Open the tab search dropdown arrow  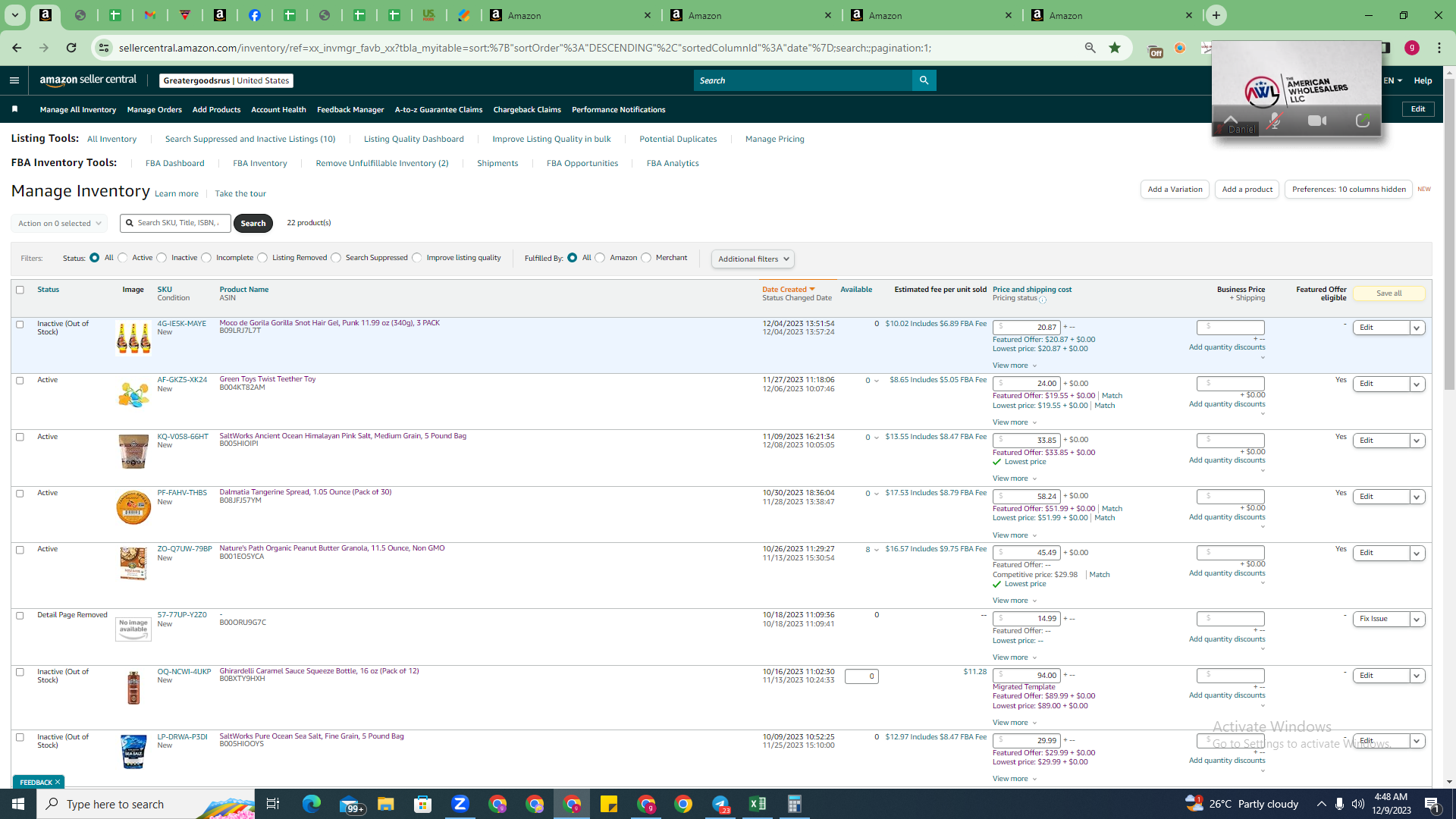(x=15, y=15)
